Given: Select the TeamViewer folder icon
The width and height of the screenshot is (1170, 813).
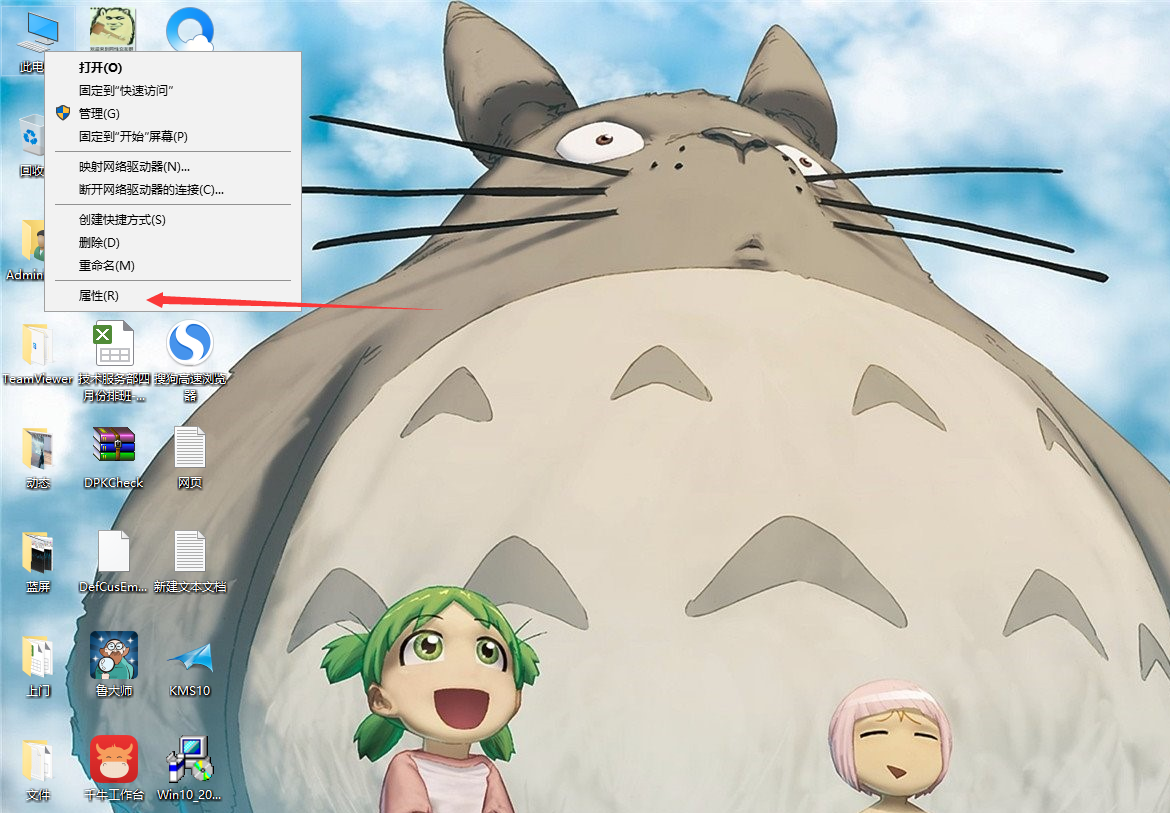Looking at the screenshot, I should click(x=37, y=345).
